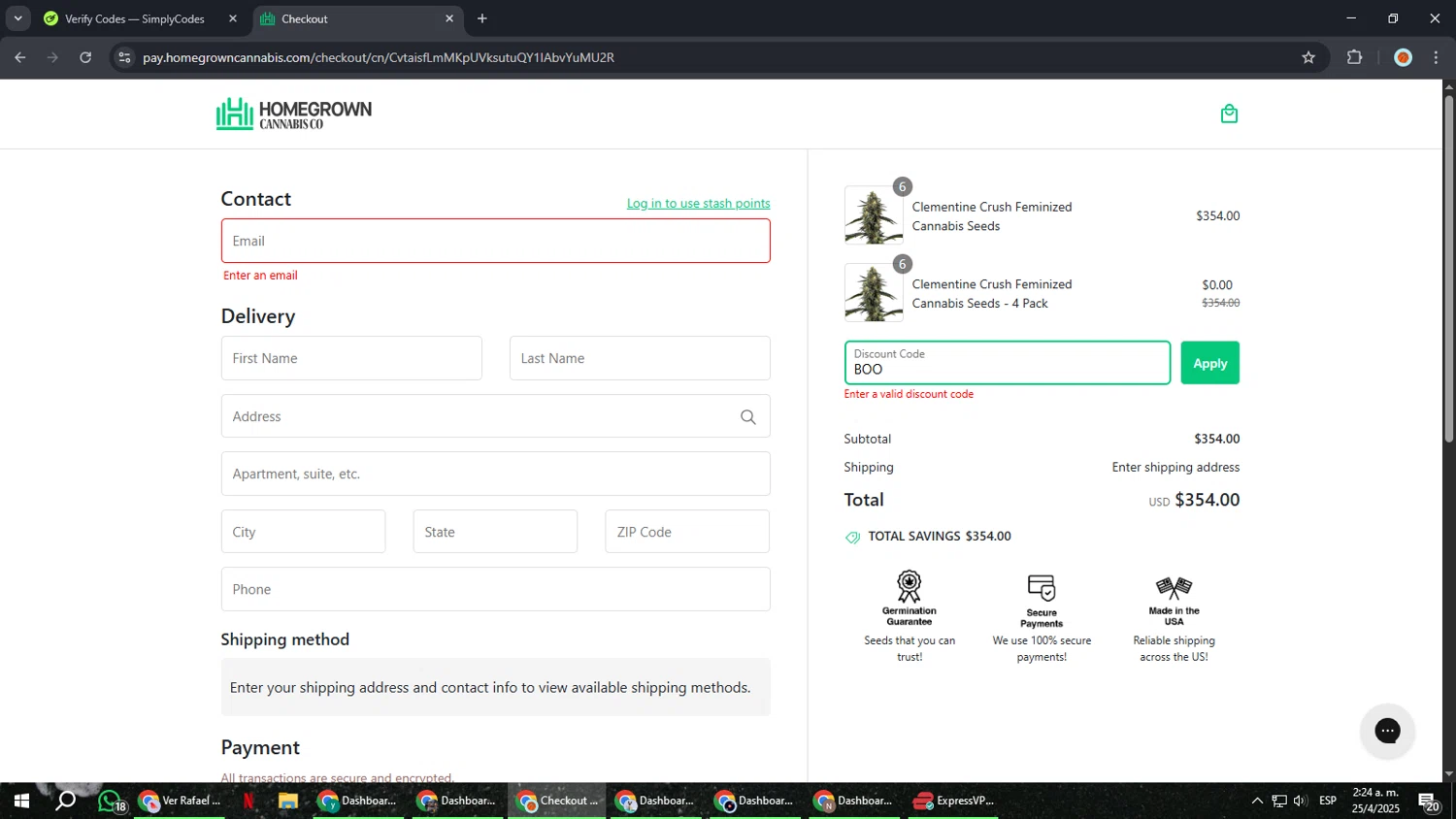The image size is (1456, 819).
Task: Click the Shipping method heading
Action: point(284,639)
